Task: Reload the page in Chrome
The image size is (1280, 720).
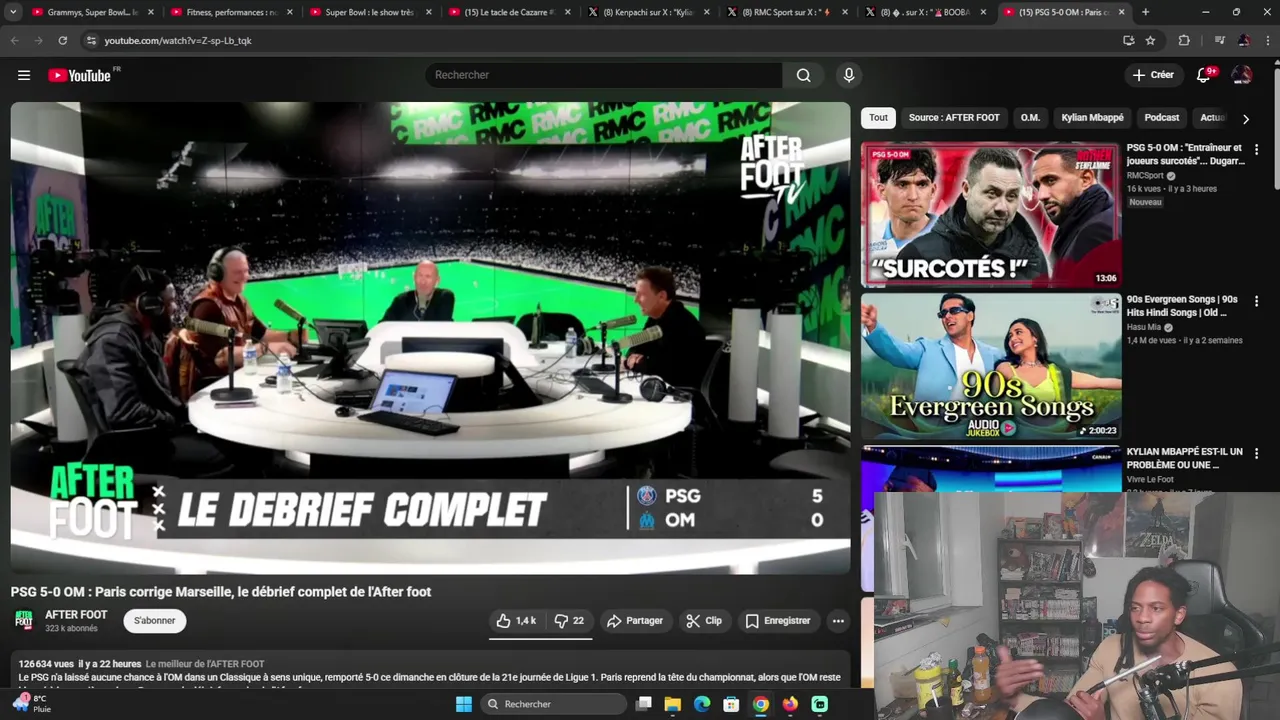Action: click(63, 40)
